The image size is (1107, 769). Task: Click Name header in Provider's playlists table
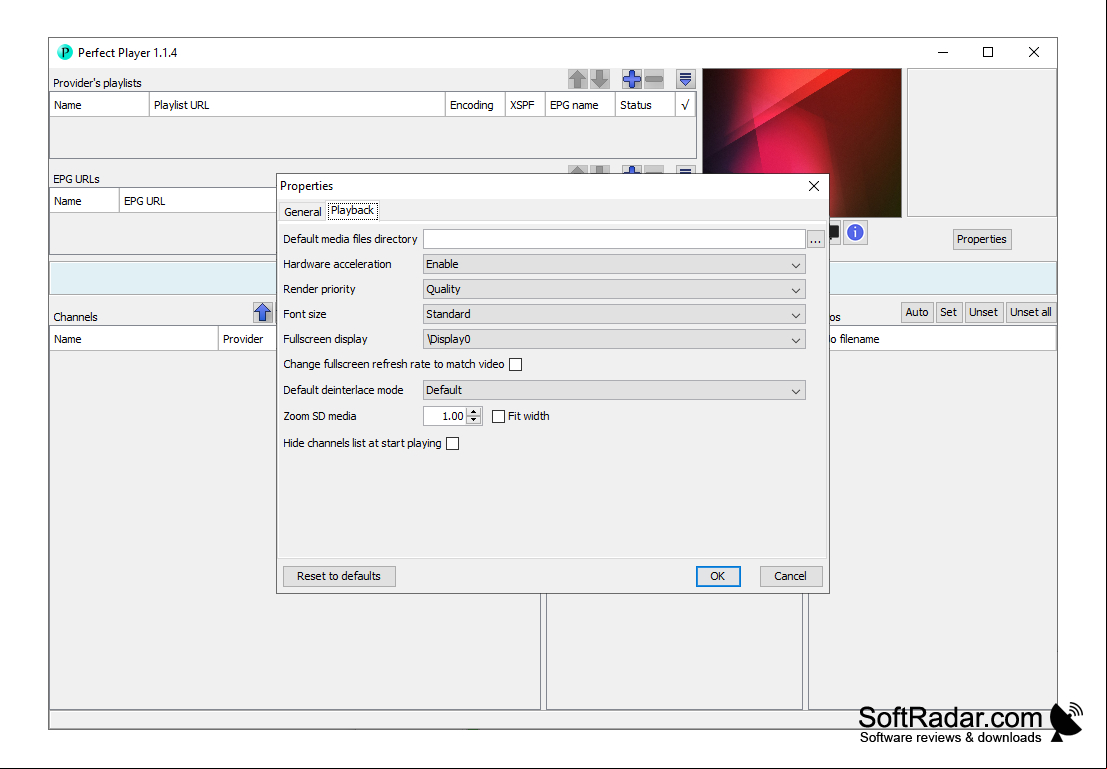click(x=100, y=105)
